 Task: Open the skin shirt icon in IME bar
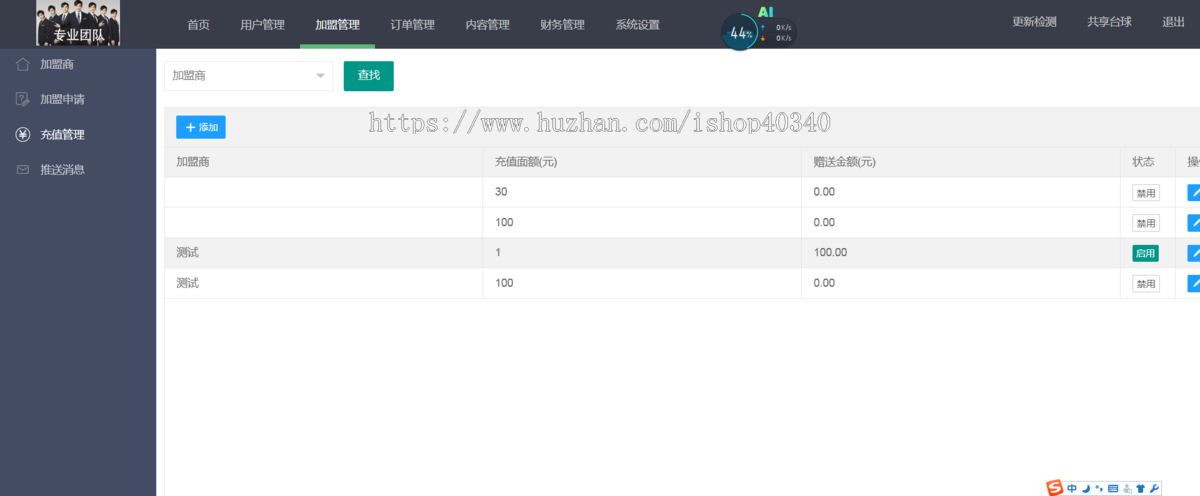click(1141, 488)
